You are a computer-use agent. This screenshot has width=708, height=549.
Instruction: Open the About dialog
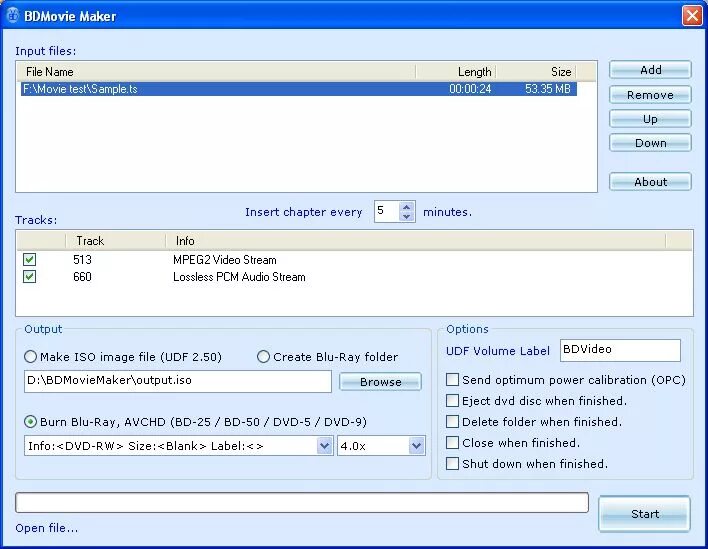[x=650, y=182]
